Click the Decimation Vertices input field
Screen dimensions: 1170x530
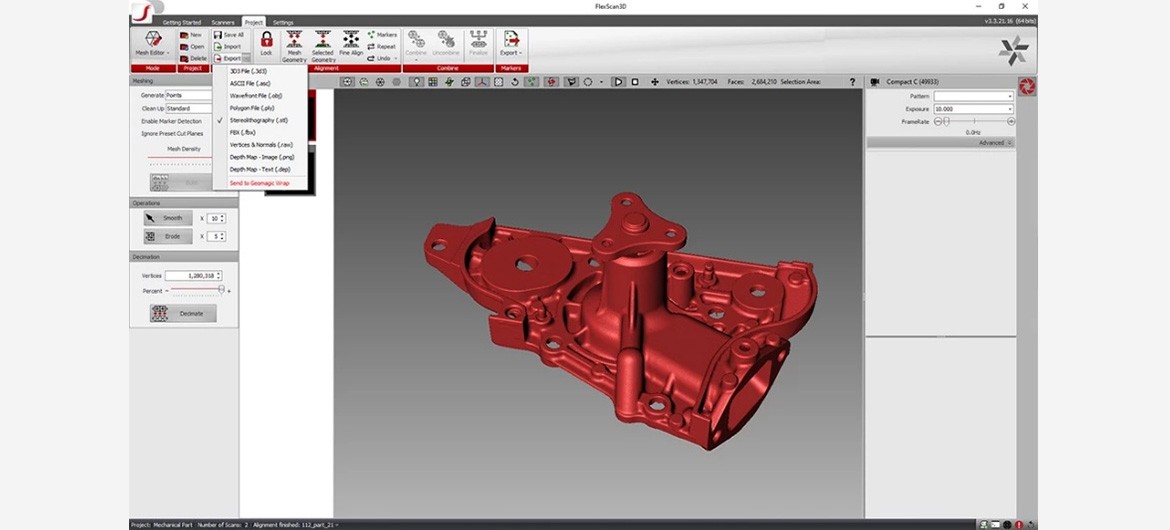tap(190, 276)
